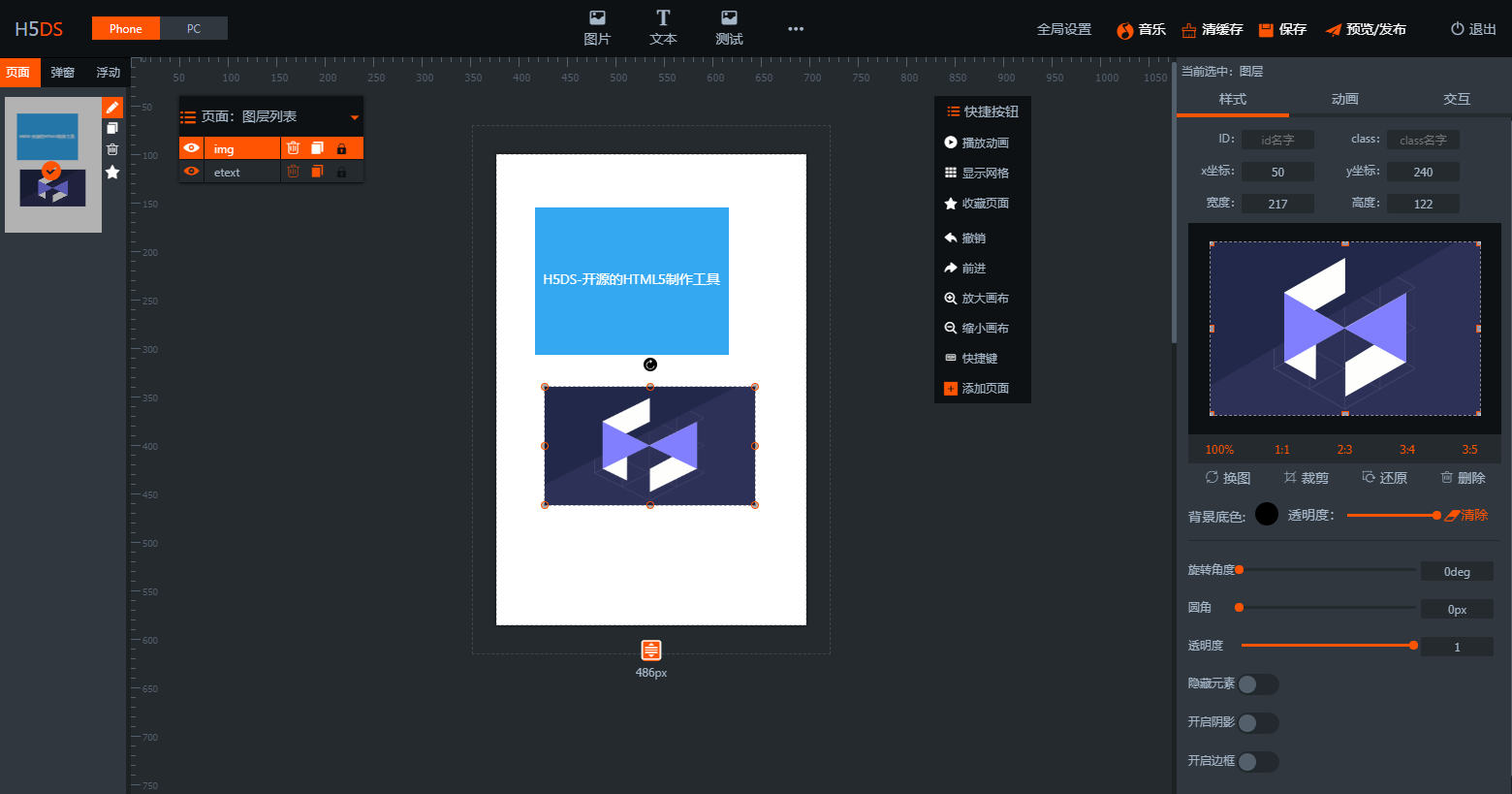The width and height of the screenshot is (1512, 794).
Task: Insert an image with the 图片 tool
Action: [x=597, y=27]
